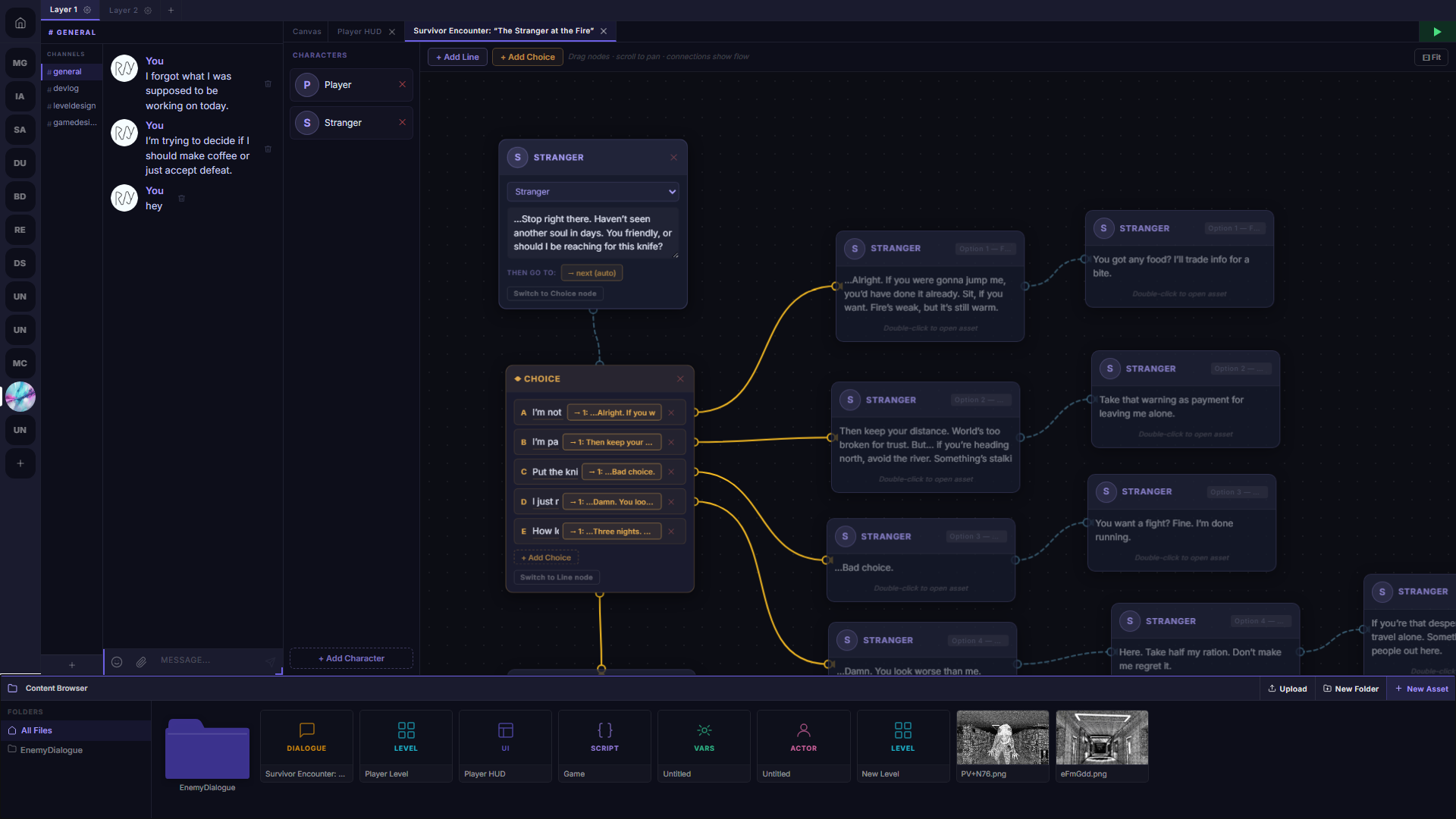Open choice B target dropdown

612,442
